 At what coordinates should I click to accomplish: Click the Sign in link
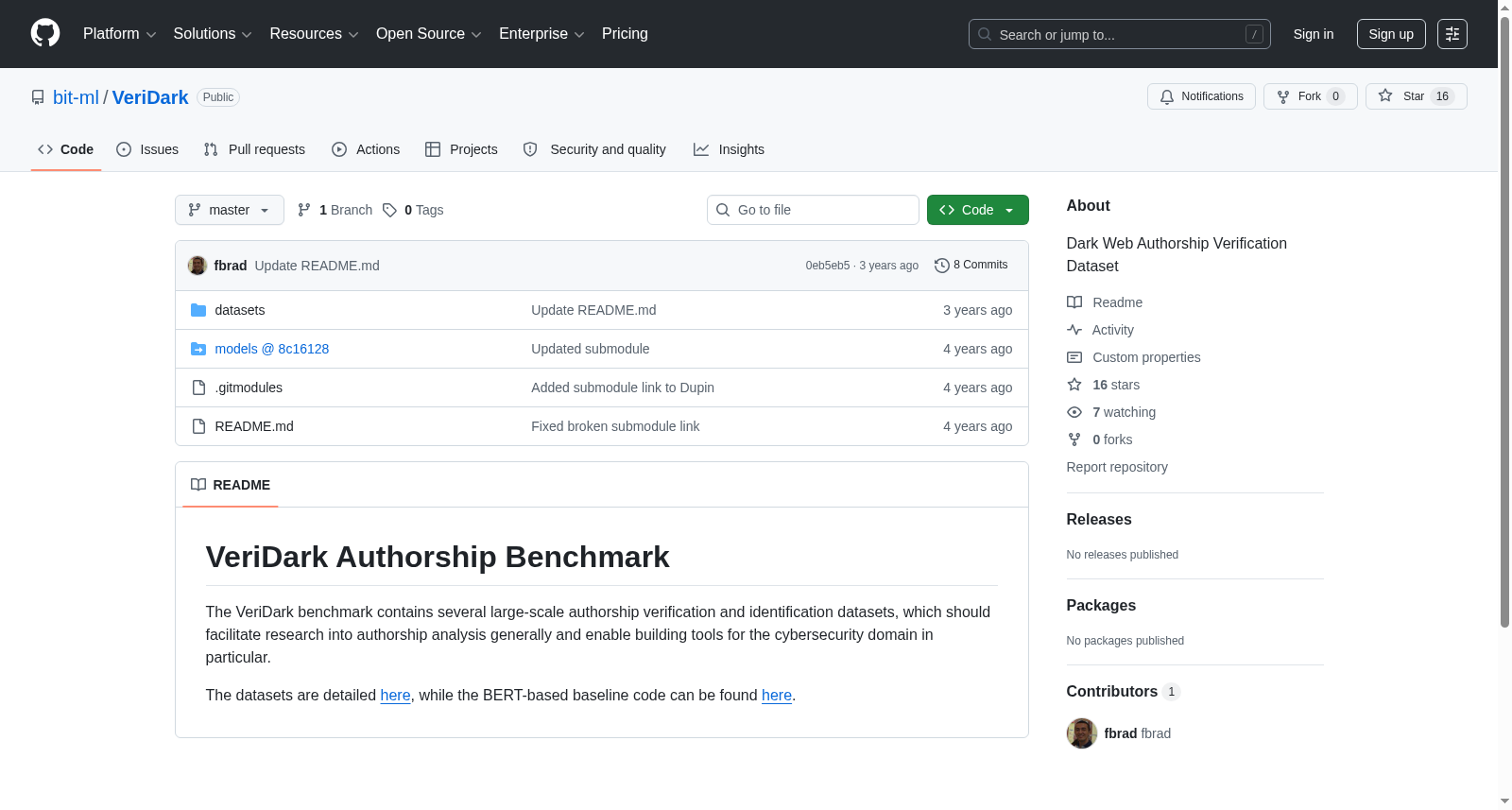(1314, 34)
